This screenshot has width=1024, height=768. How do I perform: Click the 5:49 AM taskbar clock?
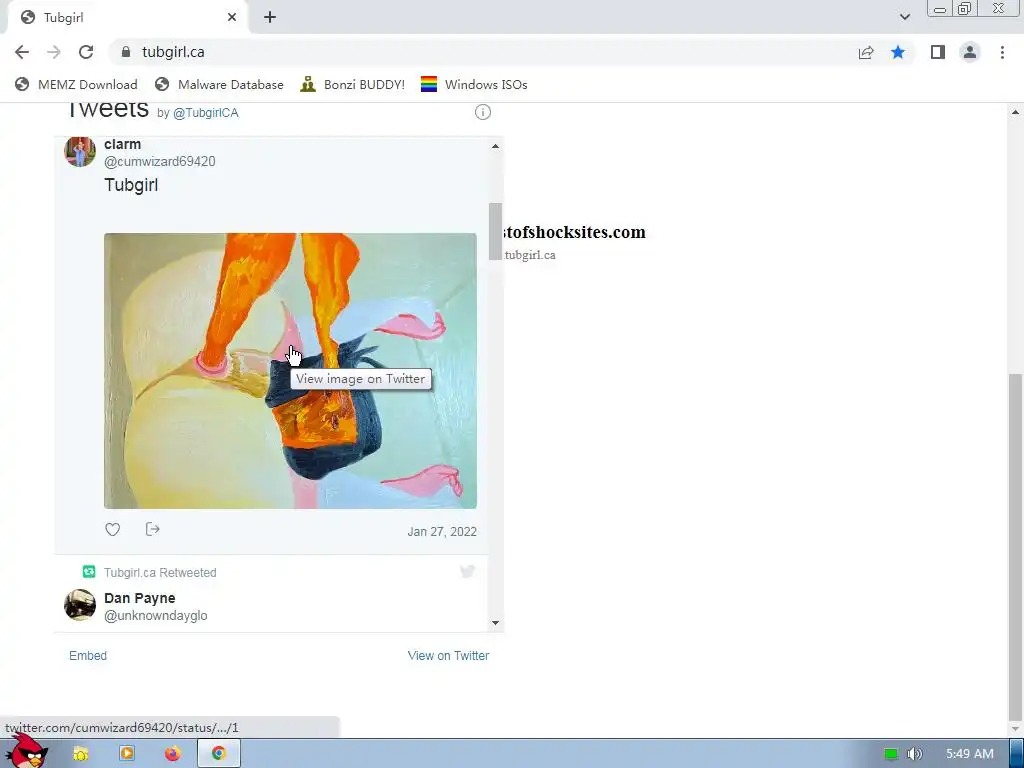[x=970, y=754]
